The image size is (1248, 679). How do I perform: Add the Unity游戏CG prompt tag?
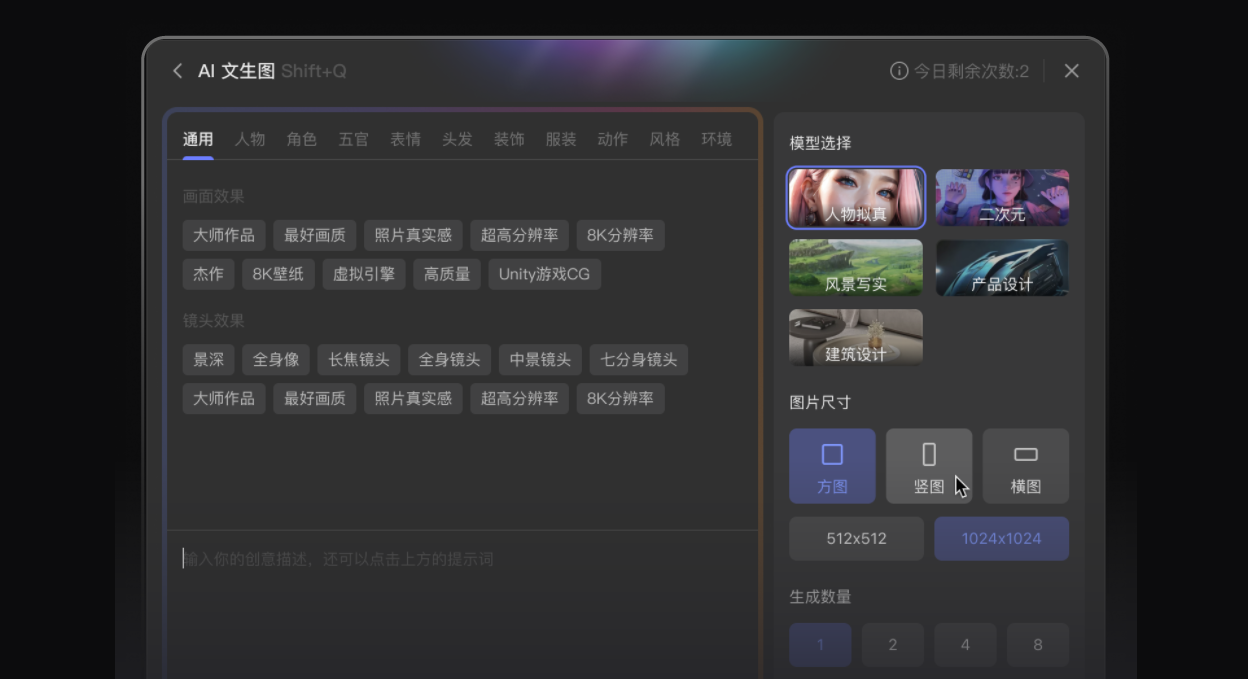coord(545,274)
